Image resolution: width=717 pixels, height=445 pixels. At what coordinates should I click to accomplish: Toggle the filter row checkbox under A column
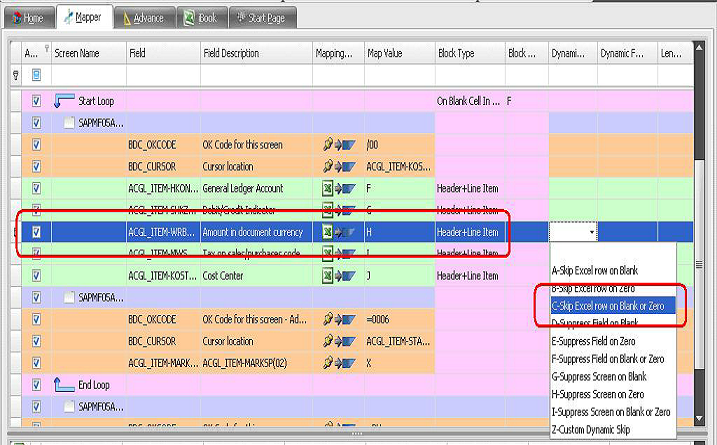(x=36, y=75)
